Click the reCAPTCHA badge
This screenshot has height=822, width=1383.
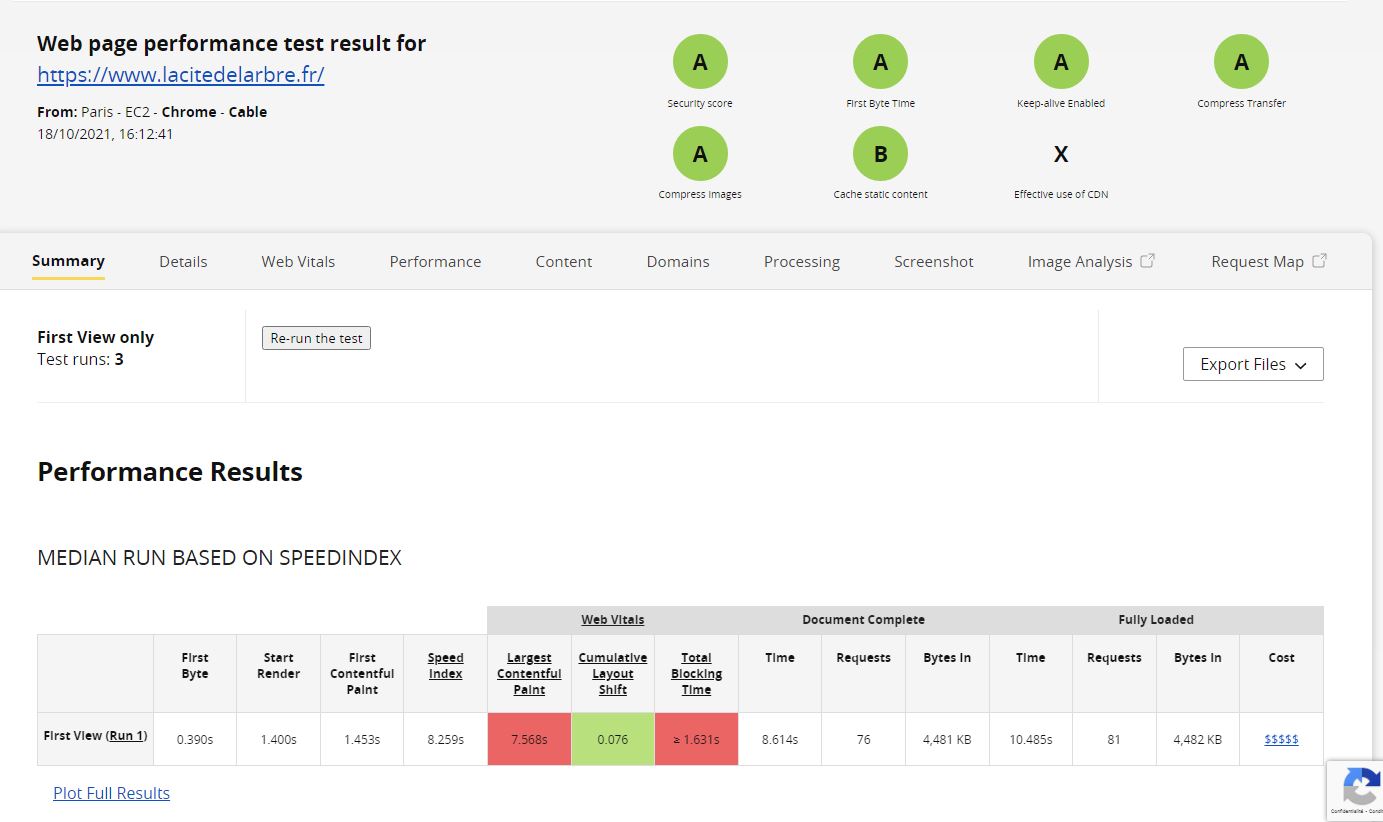coord(1355,790)
